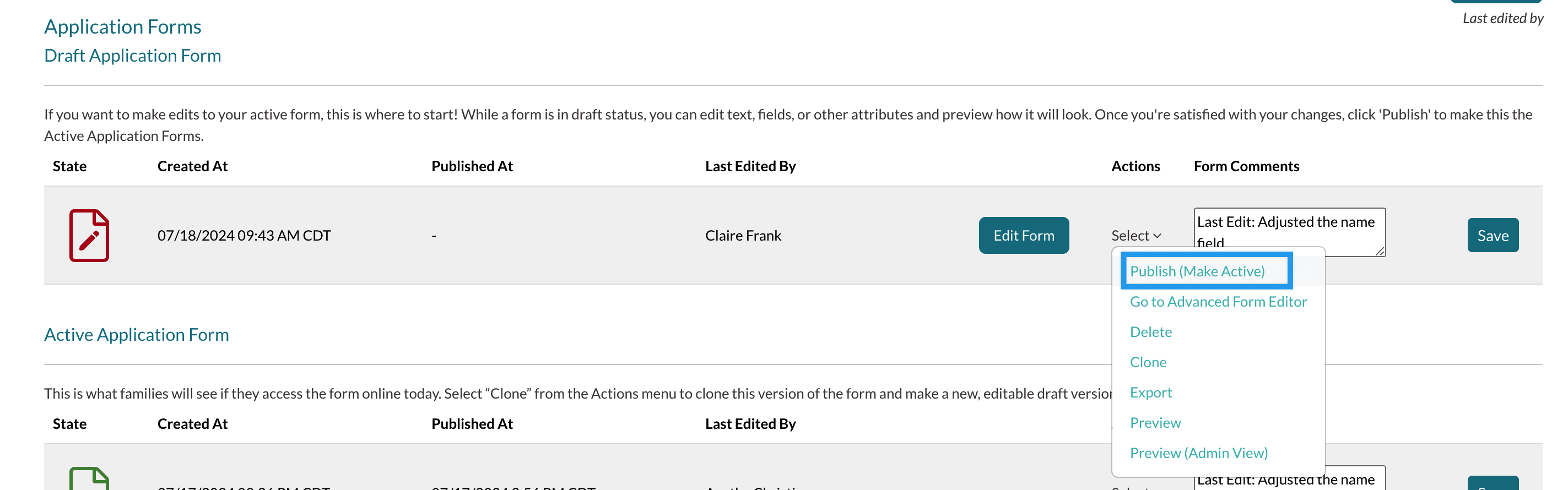Choose Delete from the actions menu
The image size is (1568, 490).
tap(1150, 332)
